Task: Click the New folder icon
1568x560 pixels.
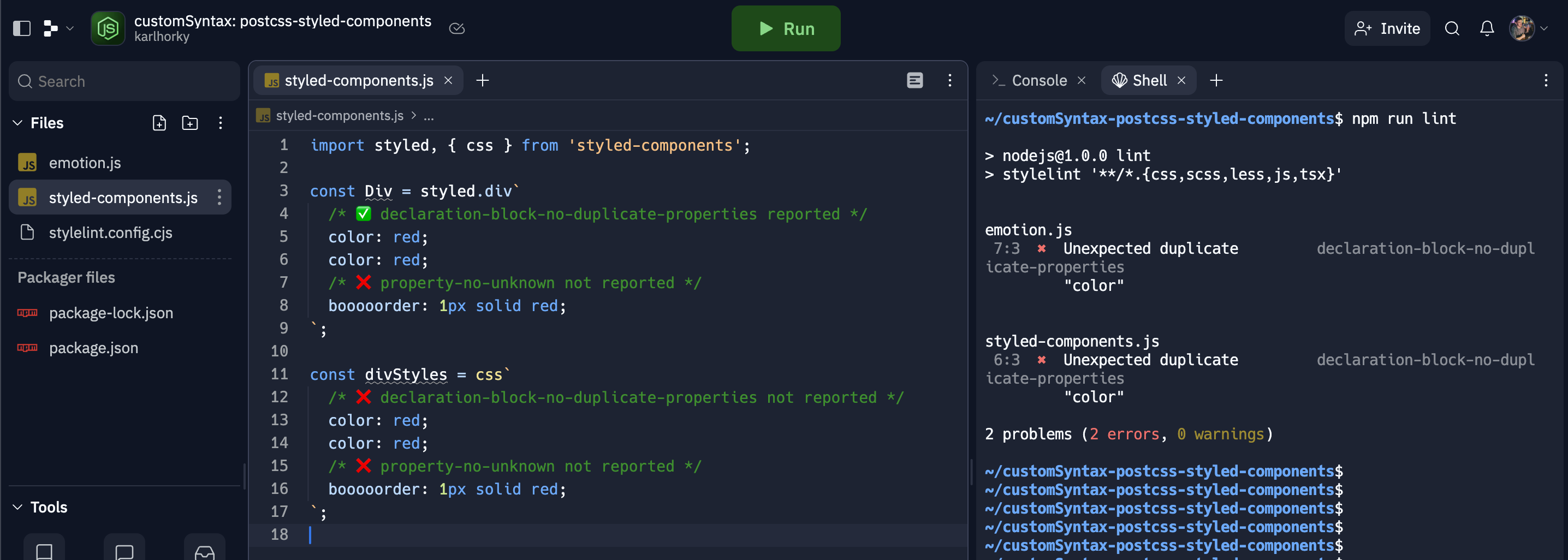Action: pos(190,123)
